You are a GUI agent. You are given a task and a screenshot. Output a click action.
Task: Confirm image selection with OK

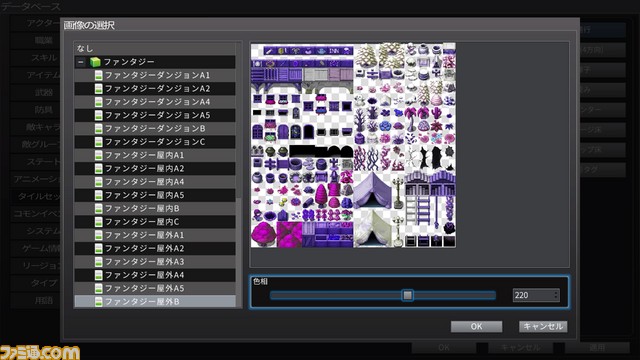tap(476, 327)
